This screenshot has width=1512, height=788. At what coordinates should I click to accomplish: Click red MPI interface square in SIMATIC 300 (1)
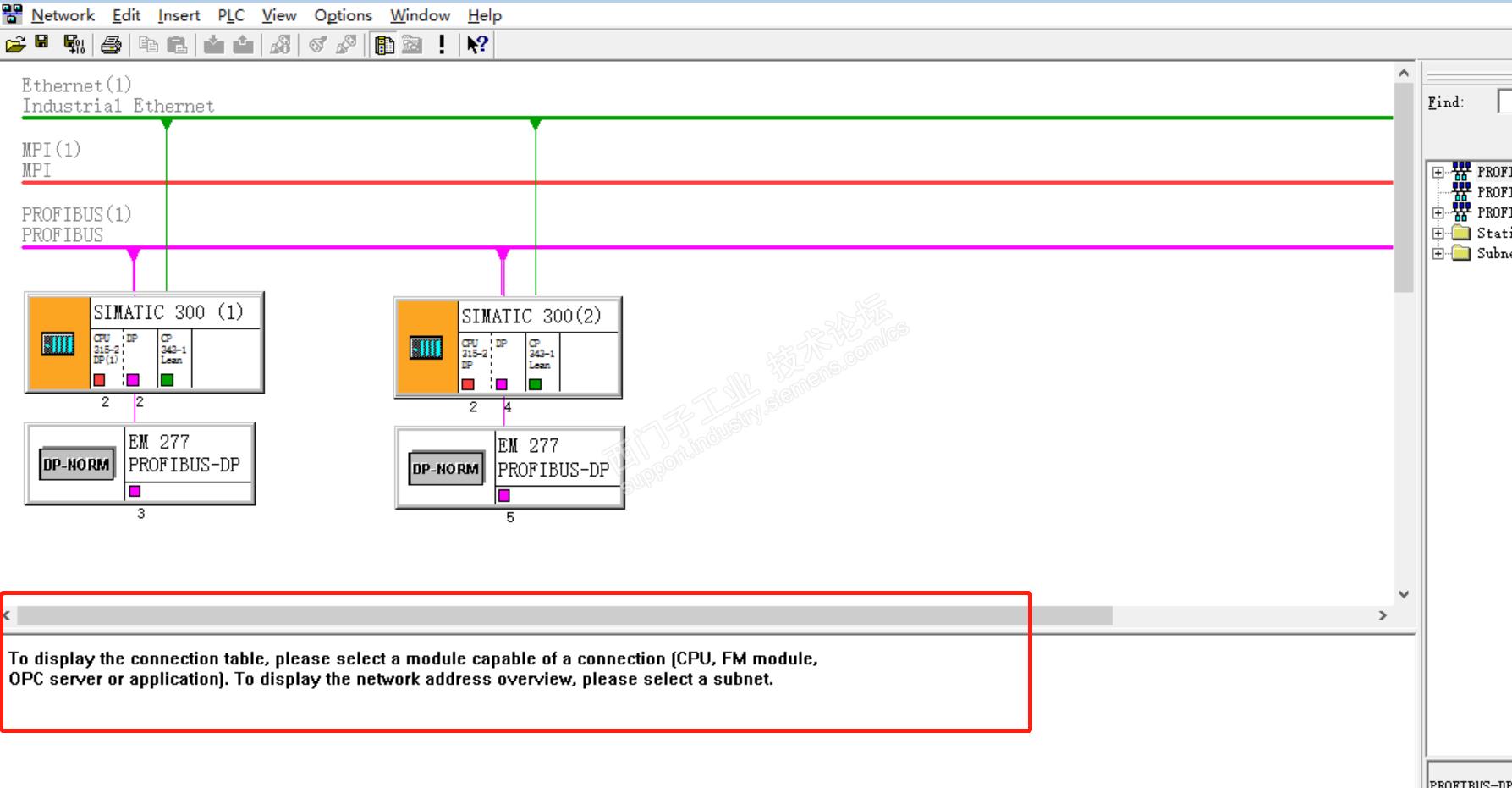tap(99, 380)
